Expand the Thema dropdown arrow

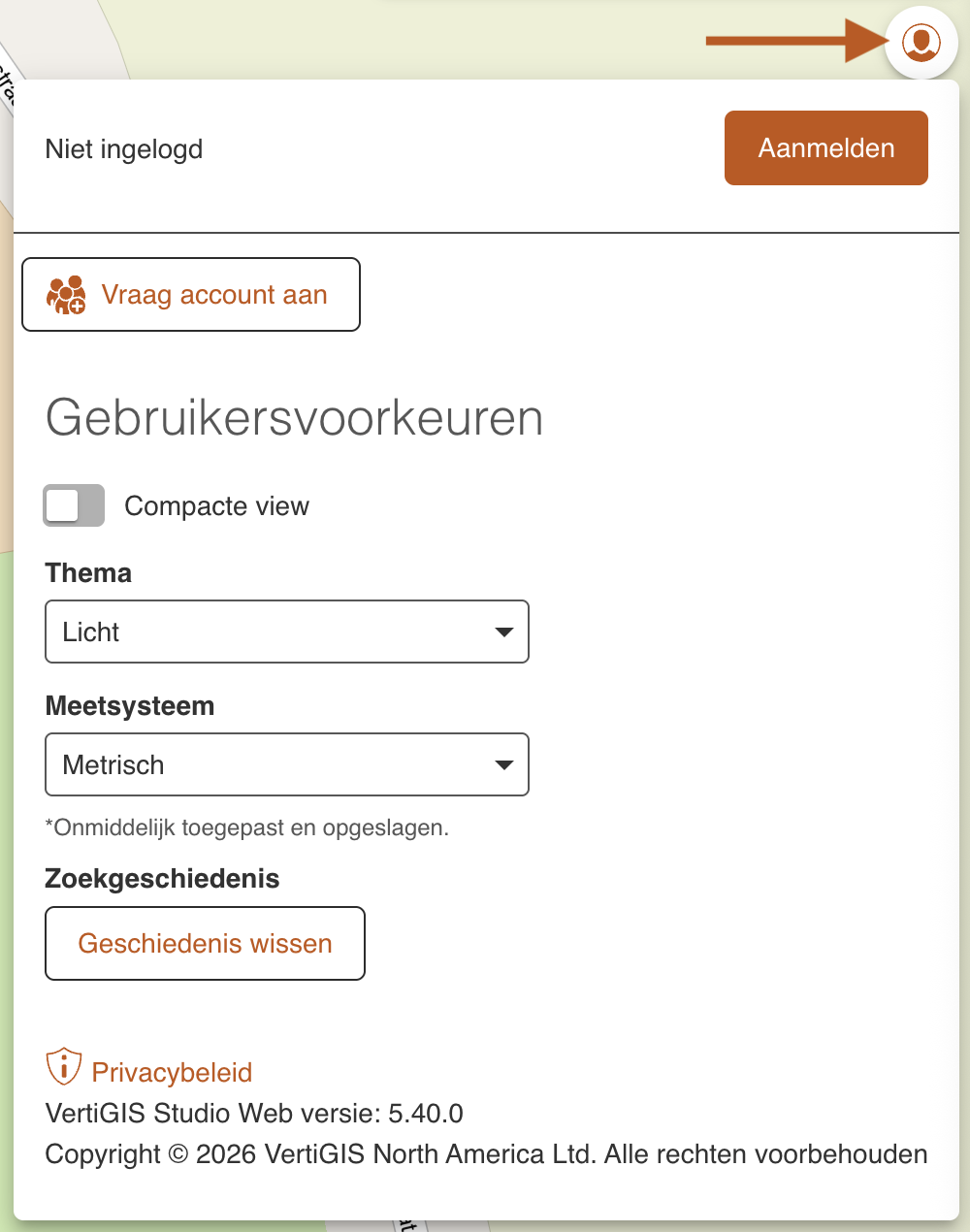(503, 632)
